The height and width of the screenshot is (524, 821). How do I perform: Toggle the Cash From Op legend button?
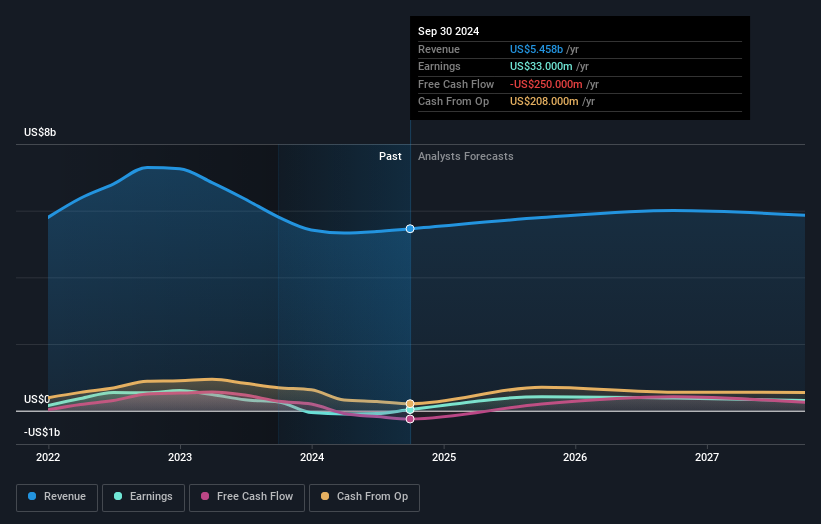364,497
